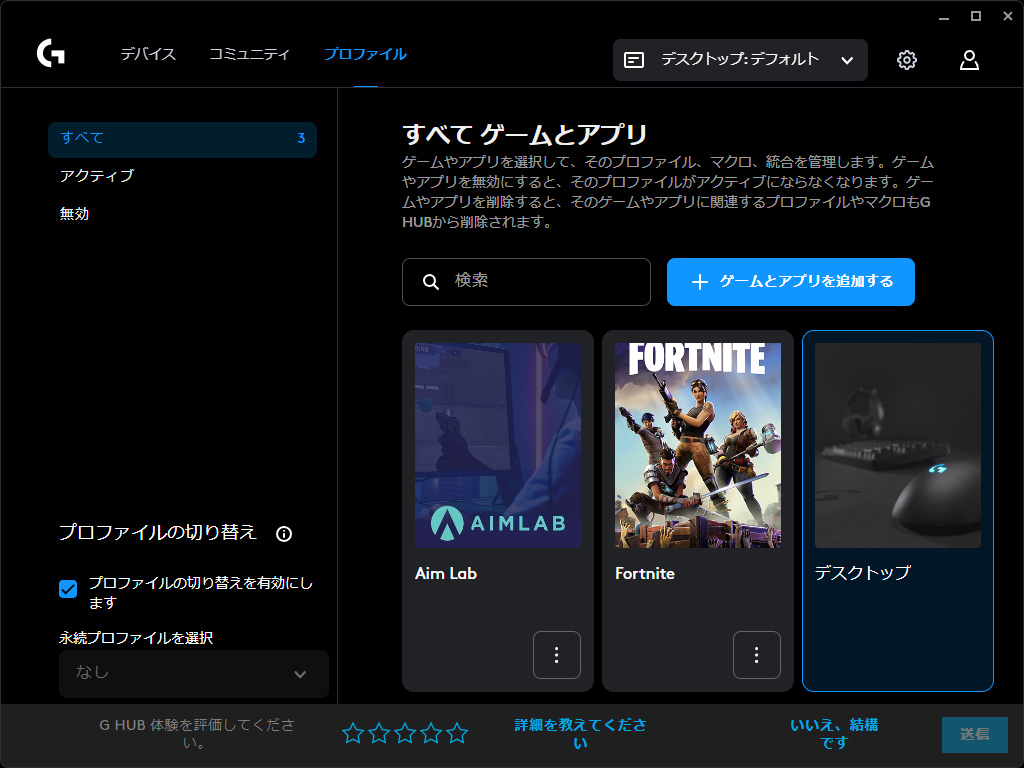This screenshot has width=1024, height=768.
Task: Click the ゲームとアプリを追加する button
Action: click(791, 282)
